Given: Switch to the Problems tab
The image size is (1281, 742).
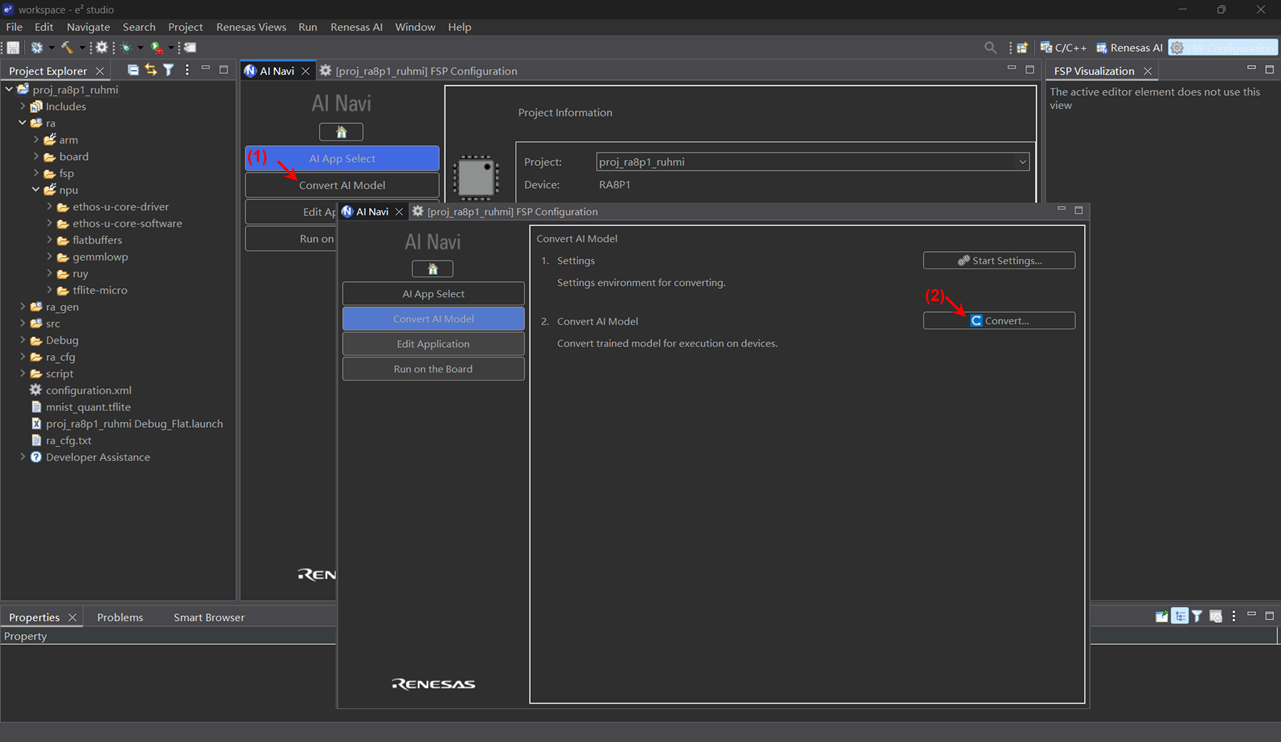Looking at the screenshot, I should (120, 617).
